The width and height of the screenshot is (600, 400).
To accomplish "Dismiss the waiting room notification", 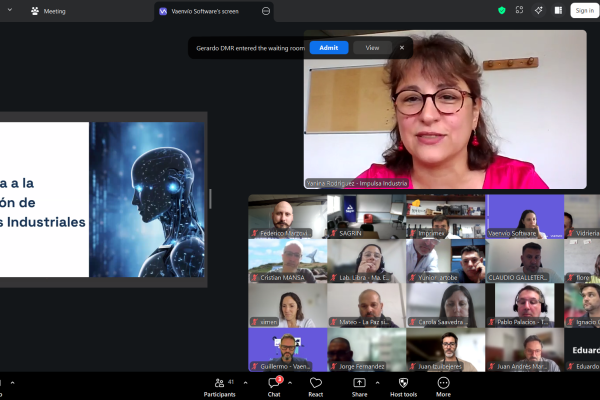I will pos(402,47).
